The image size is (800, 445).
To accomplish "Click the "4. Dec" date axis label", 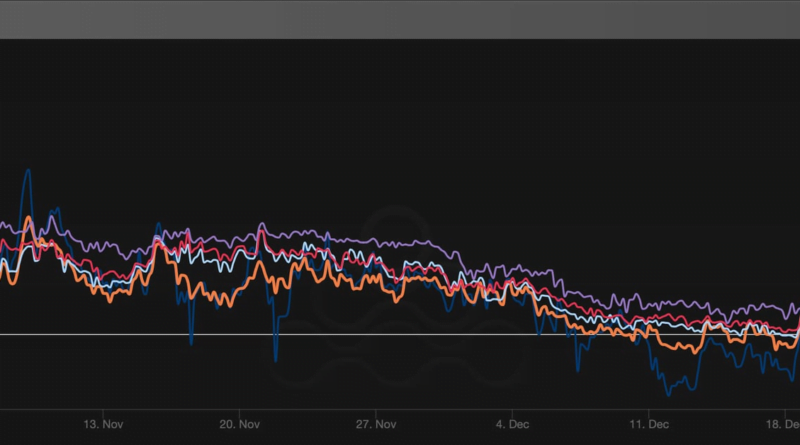I will coord(512,424).
